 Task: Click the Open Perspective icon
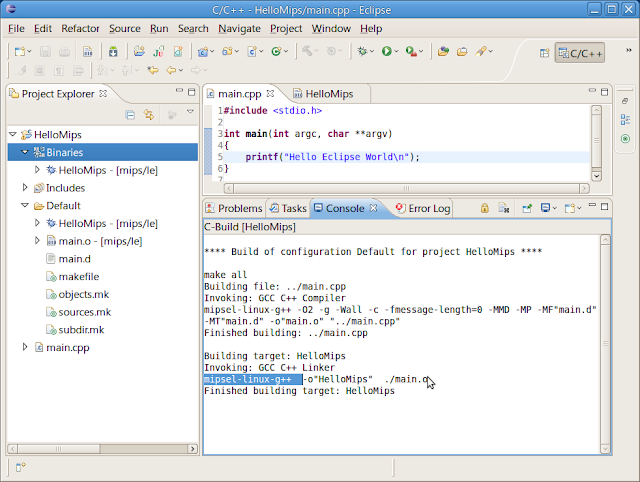(x=544, y=53)
